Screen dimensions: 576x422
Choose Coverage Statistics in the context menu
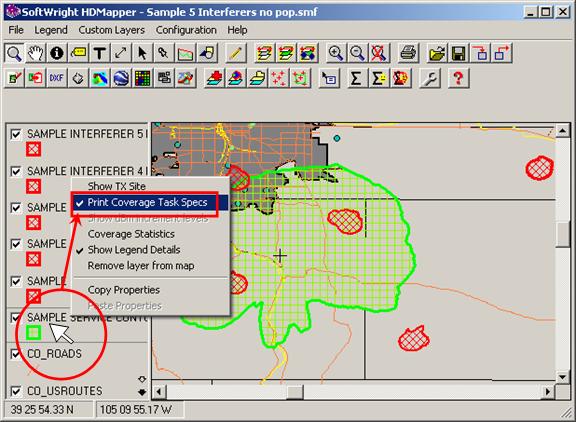point(151,234)
